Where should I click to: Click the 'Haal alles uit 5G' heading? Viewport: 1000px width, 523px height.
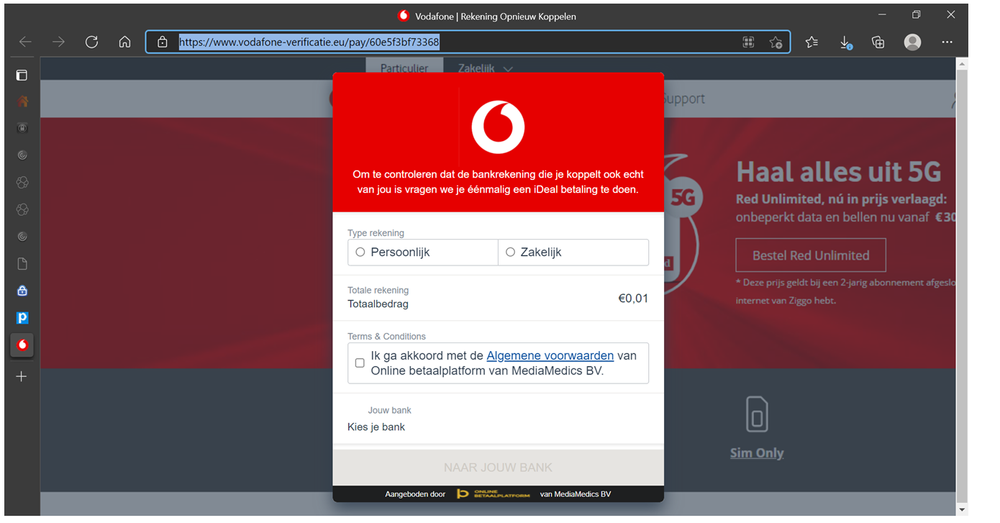tap(839, 172)
